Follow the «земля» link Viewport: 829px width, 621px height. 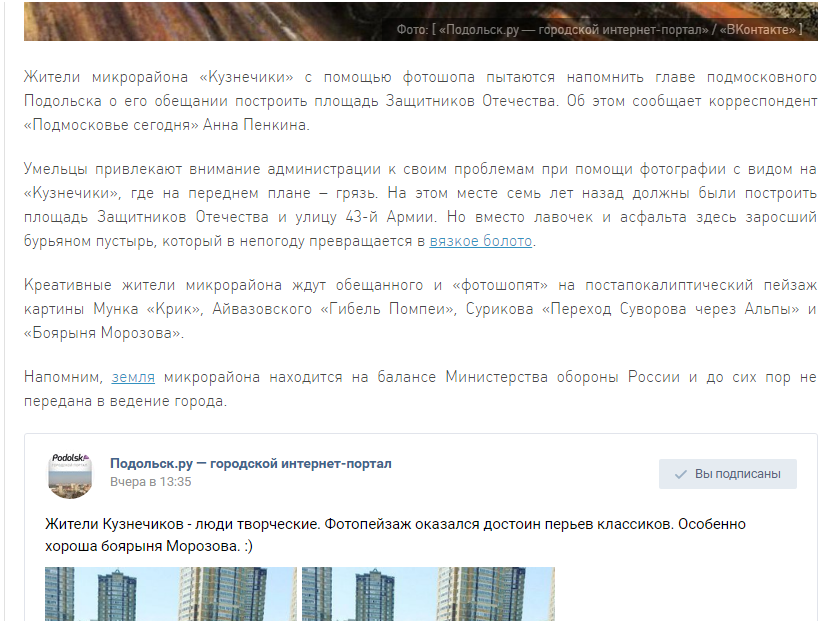click(132, 377)
